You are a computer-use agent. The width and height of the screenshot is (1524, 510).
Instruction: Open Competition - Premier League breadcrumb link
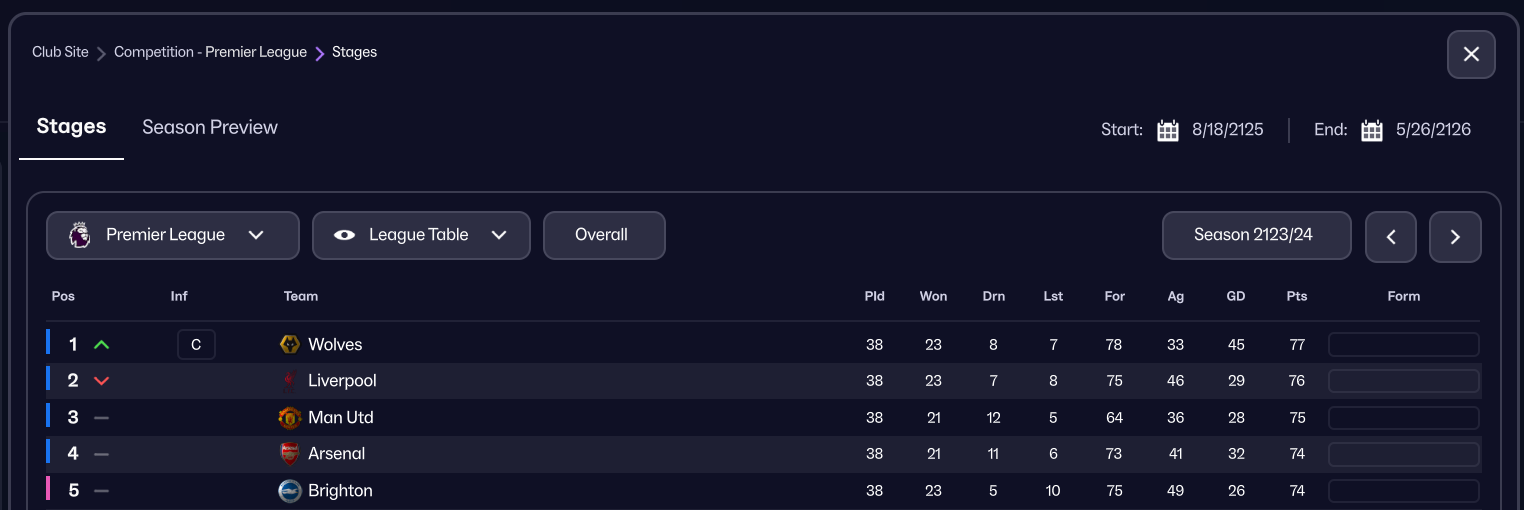[x=210, y=52]
